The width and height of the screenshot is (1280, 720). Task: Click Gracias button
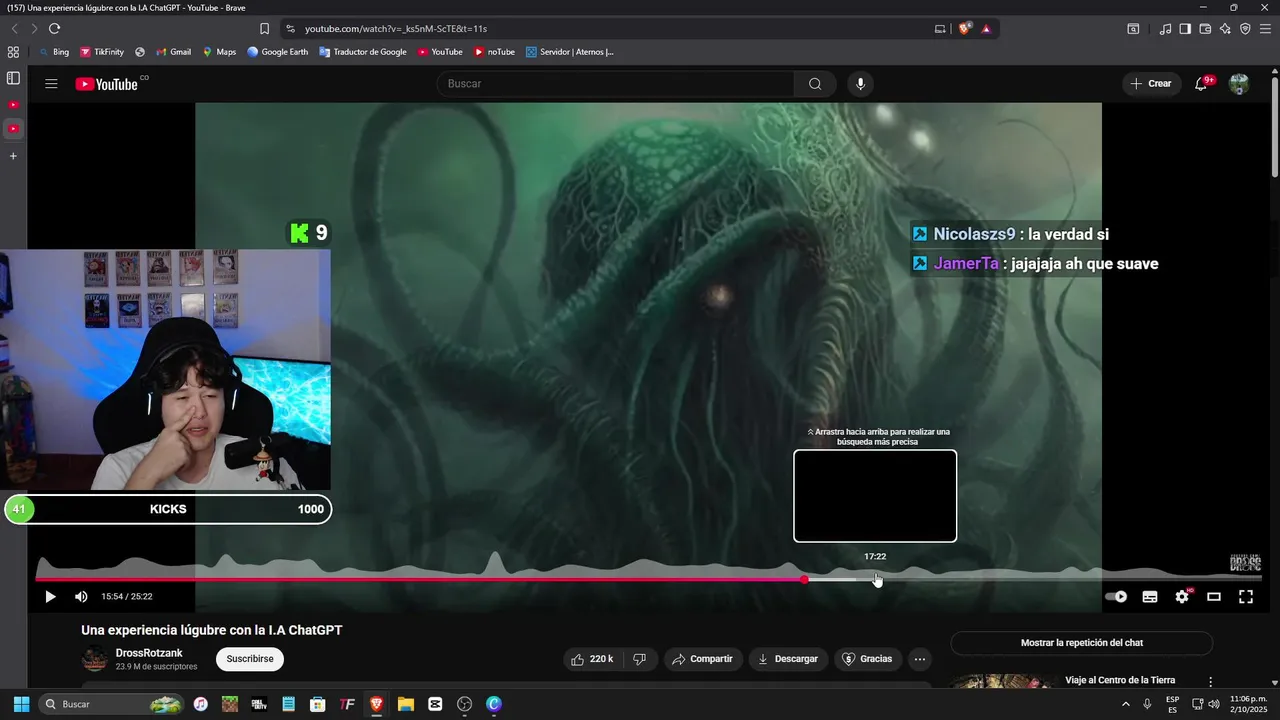867,659
